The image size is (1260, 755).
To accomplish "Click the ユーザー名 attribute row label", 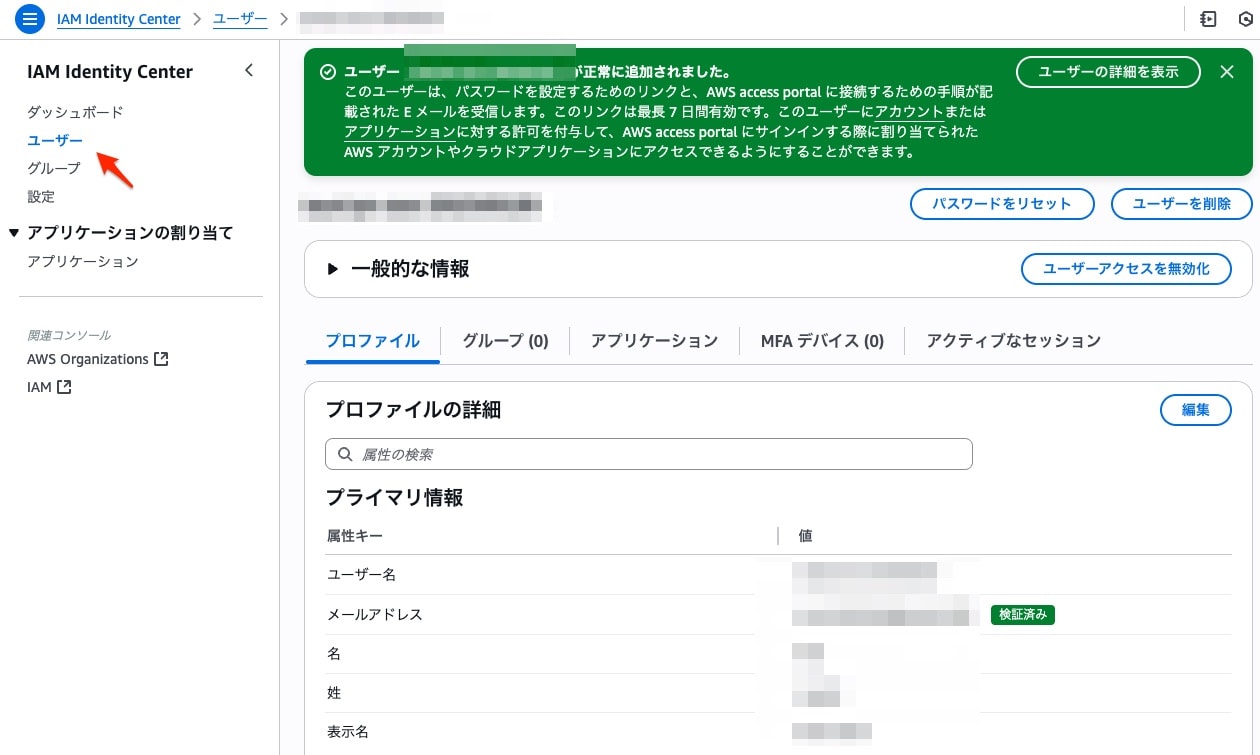I will tap(362, 575).
